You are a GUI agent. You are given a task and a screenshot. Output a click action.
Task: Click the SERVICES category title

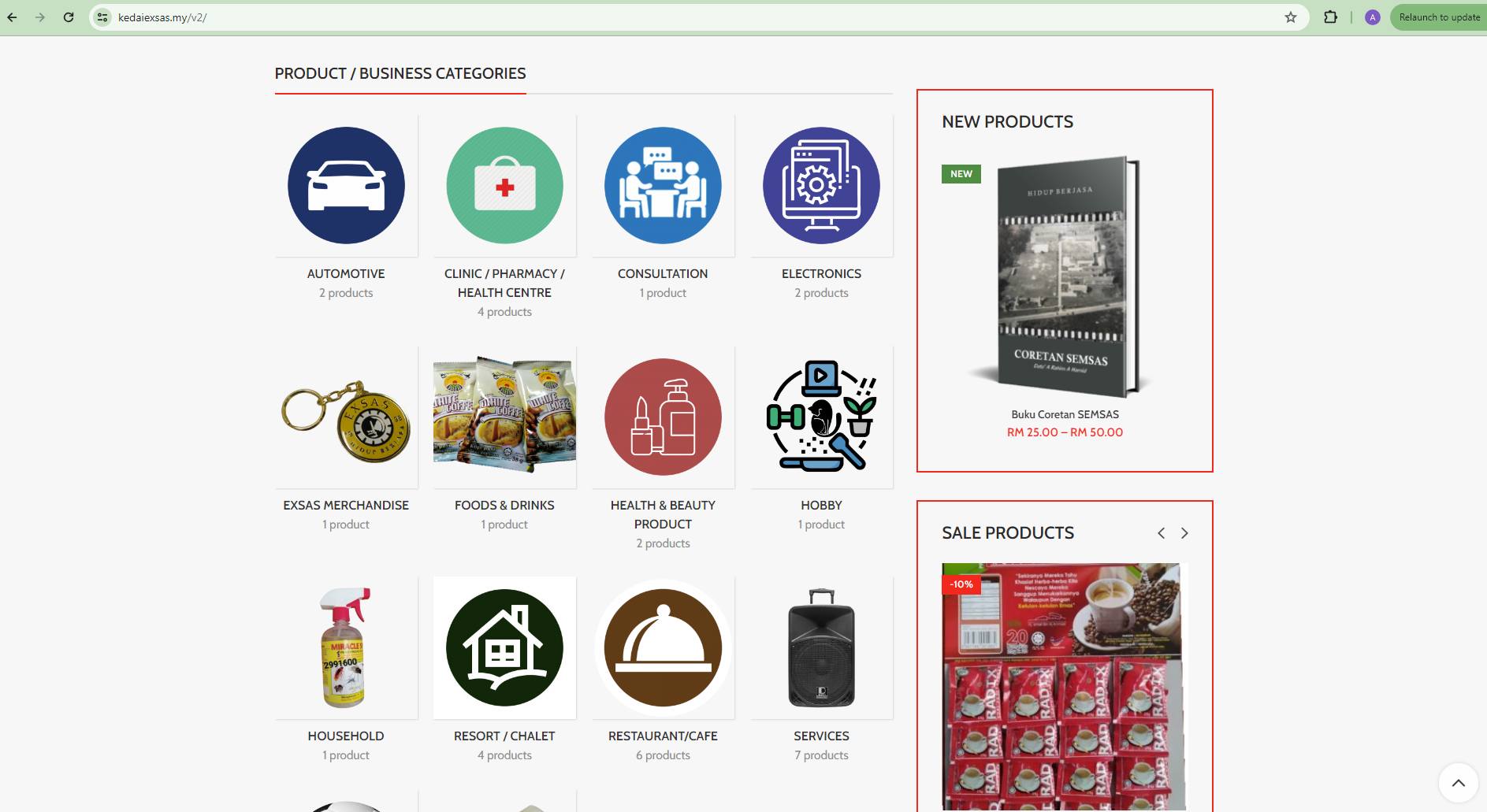[821, 736]
